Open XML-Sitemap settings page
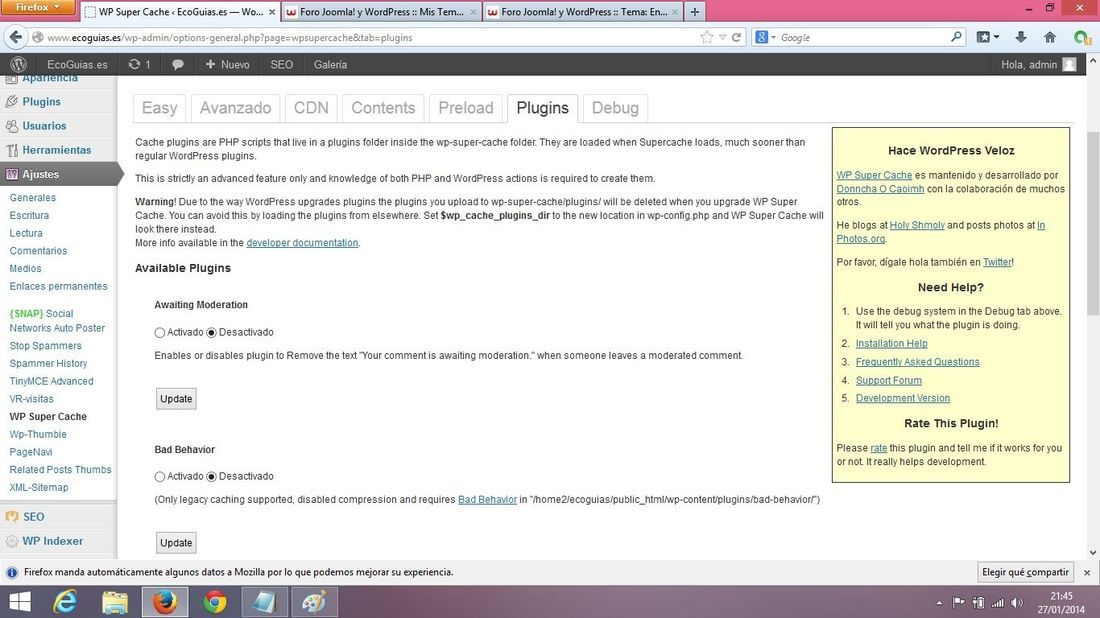The width and height of the screenshot is (1100, 618). [x=39, y=488]
